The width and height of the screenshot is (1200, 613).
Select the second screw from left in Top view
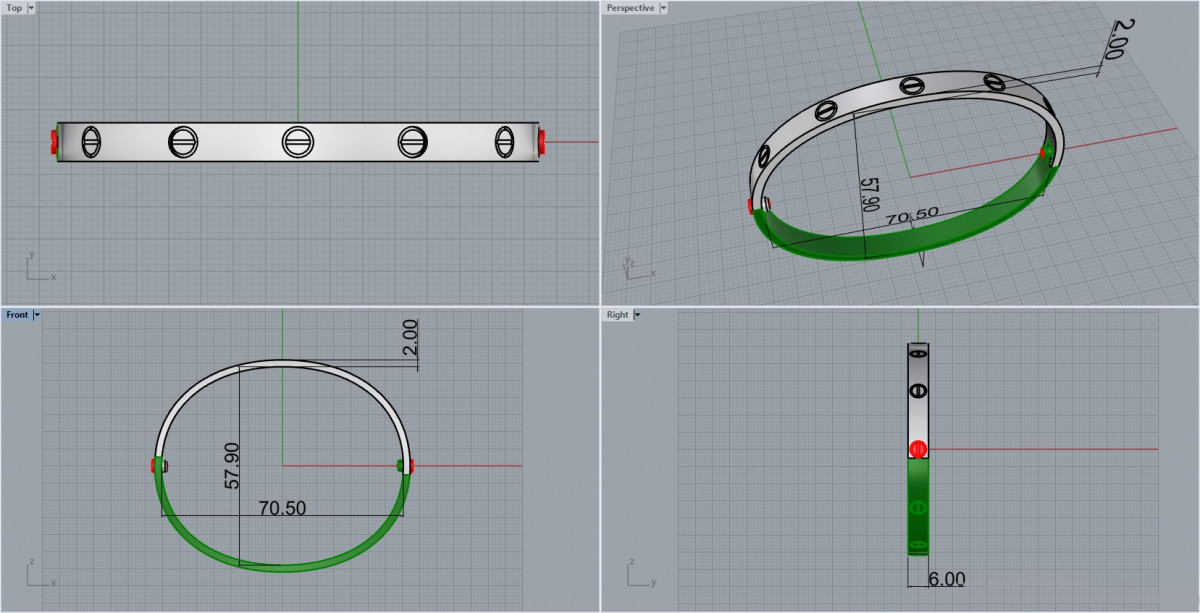click(183, 142)
